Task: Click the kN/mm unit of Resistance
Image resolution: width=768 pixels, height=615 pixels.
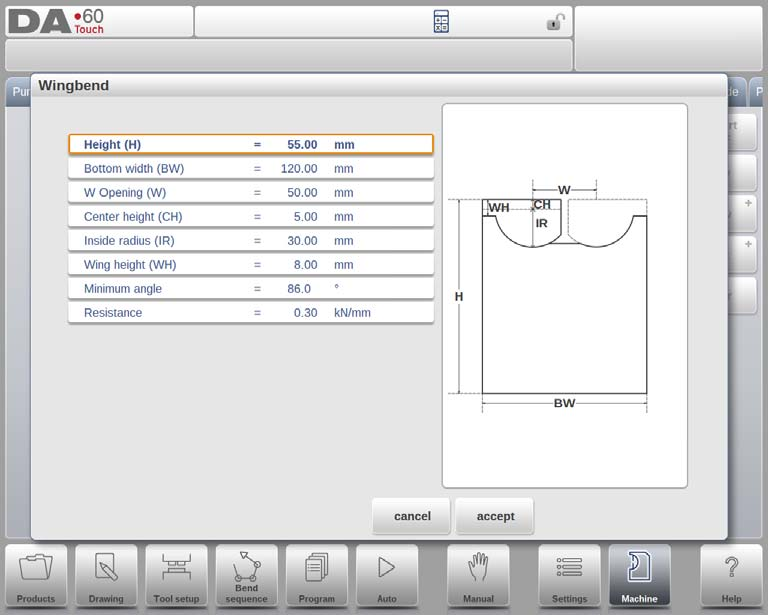Action: pos(352,312)
